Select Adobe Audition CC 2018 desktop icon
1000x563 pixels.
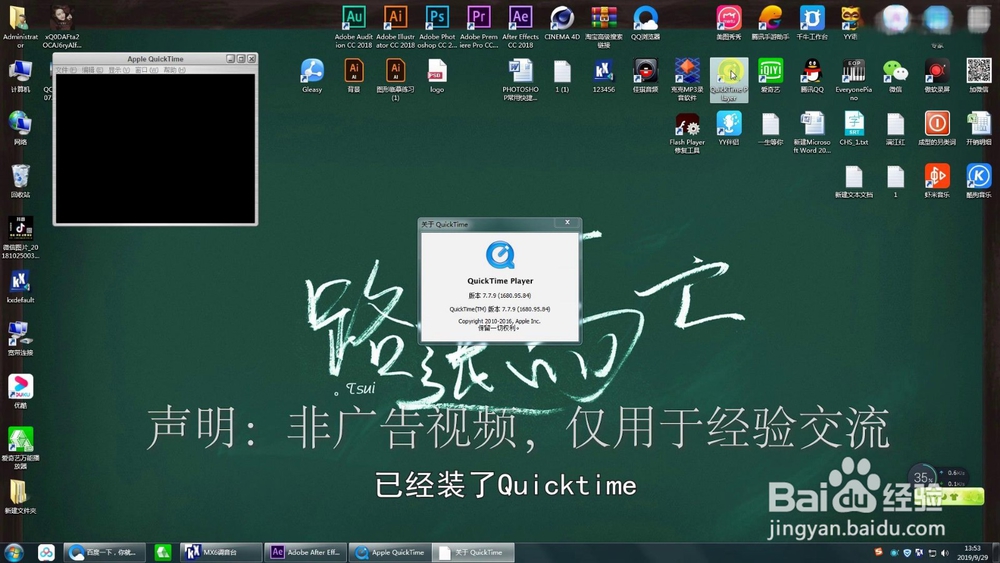point(353,27)
